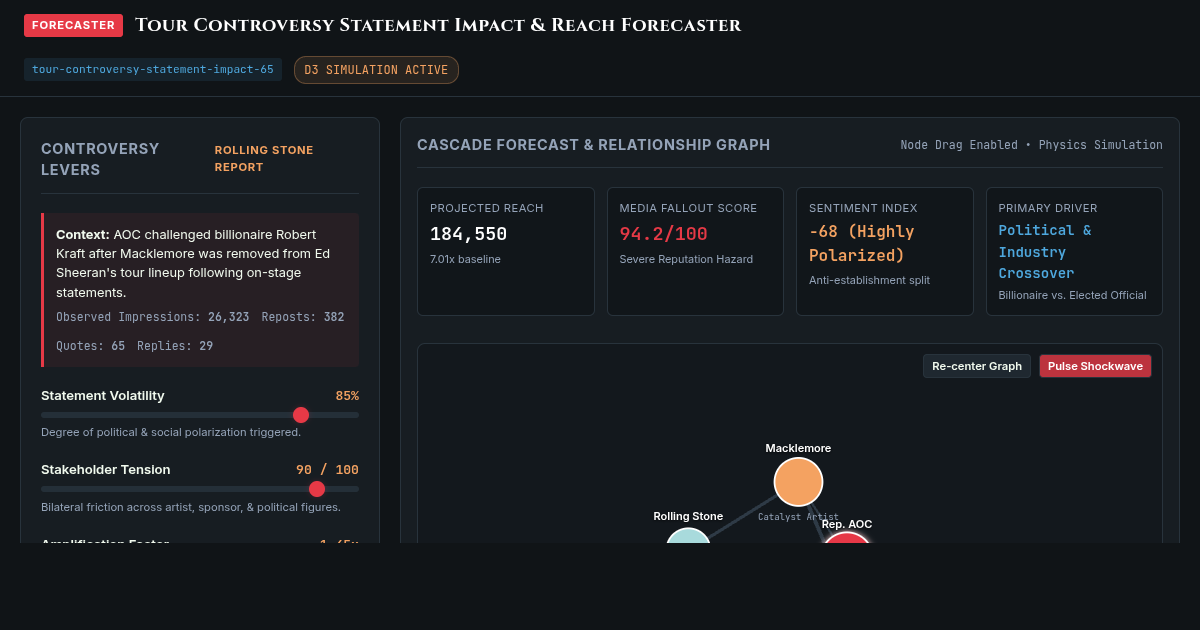
Task: Adjust the Stakeholder Tension slider handle
Action: tap(317, 489)
